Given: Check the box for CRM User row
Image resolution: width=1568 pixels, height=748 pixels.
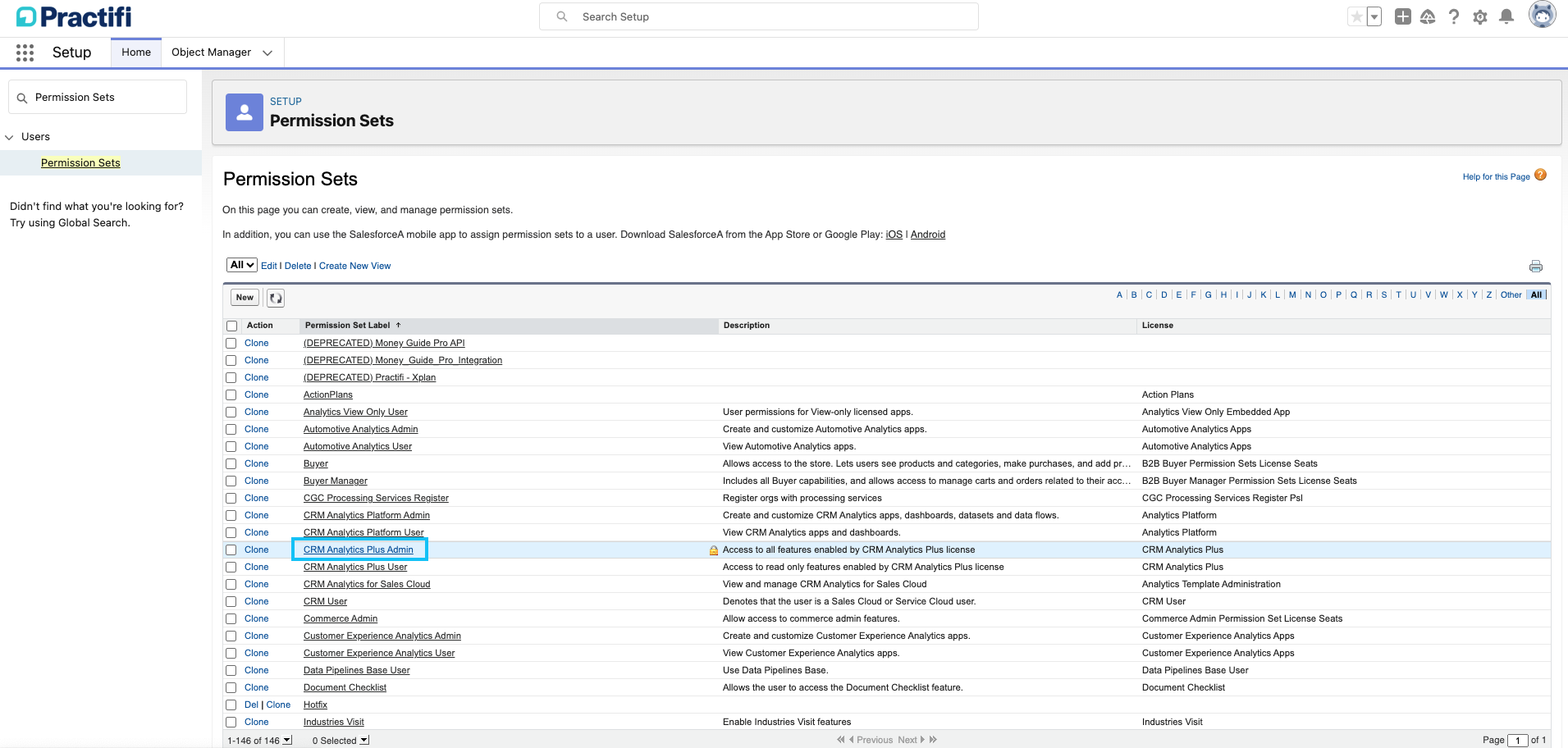Looking at the screenshot, I should point(231,602).
